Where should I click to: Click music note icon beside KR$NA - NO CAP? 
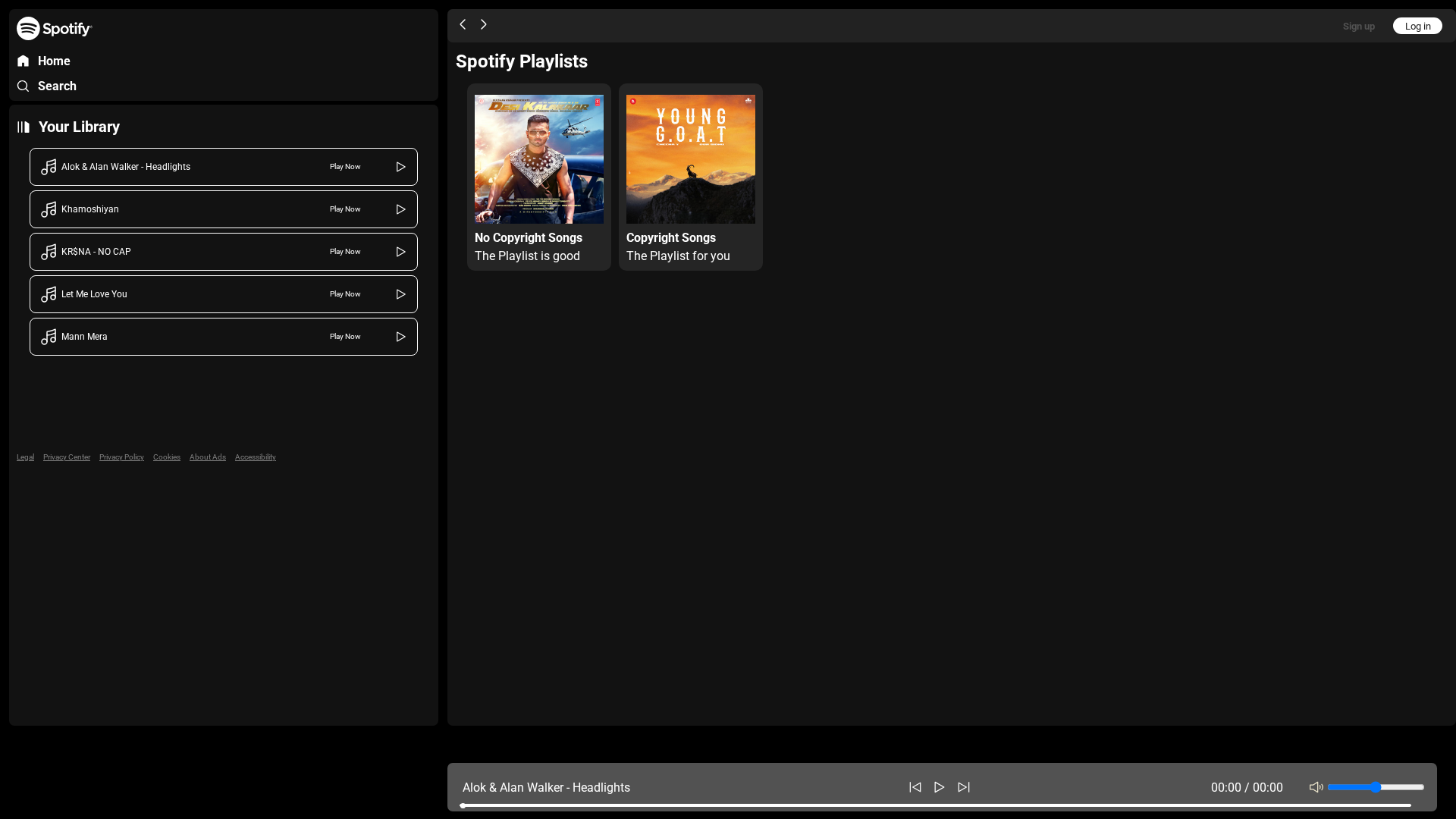point(49,252)
